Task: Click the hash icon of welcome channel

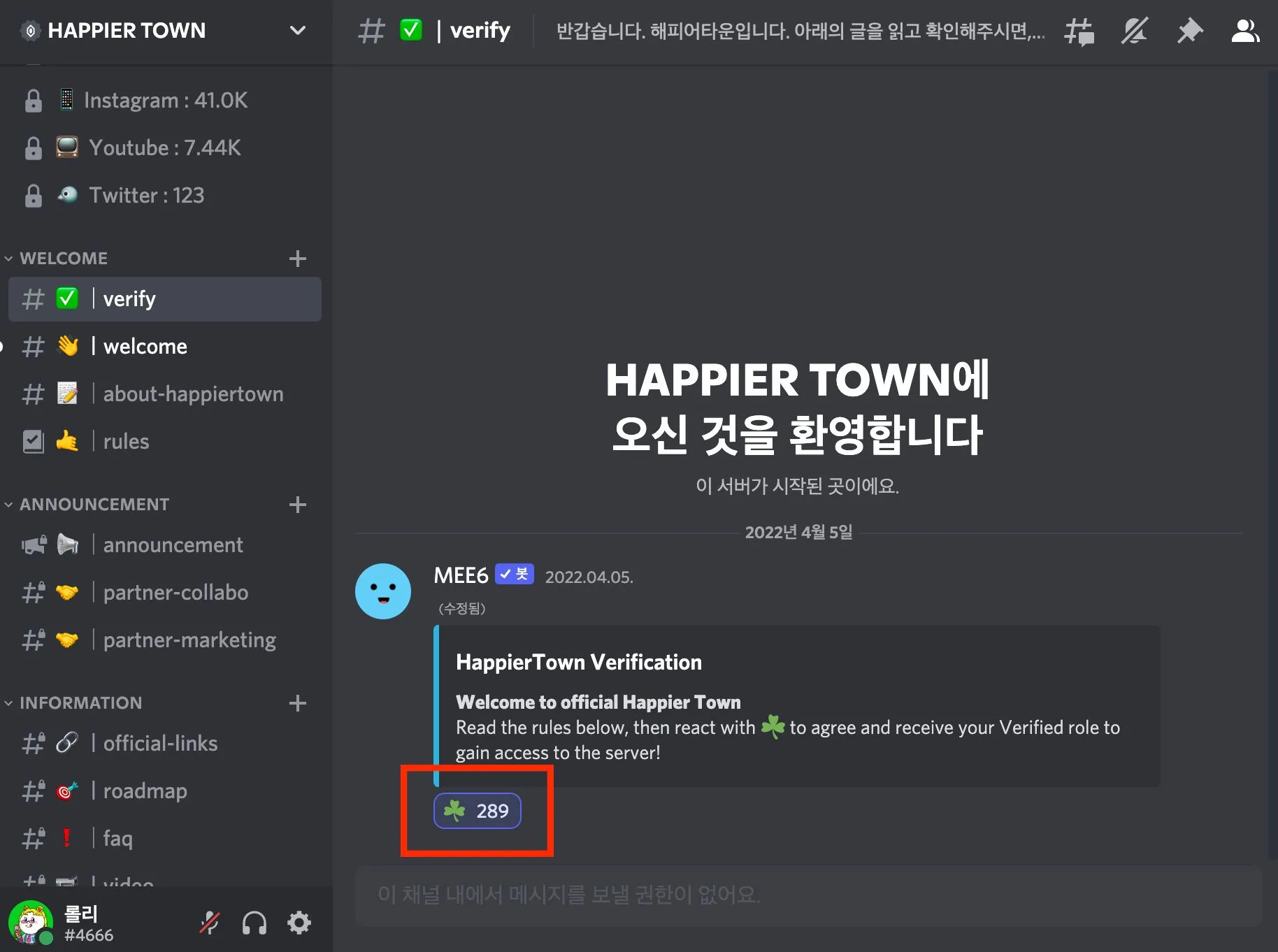Action: click(x=33, y=347)
